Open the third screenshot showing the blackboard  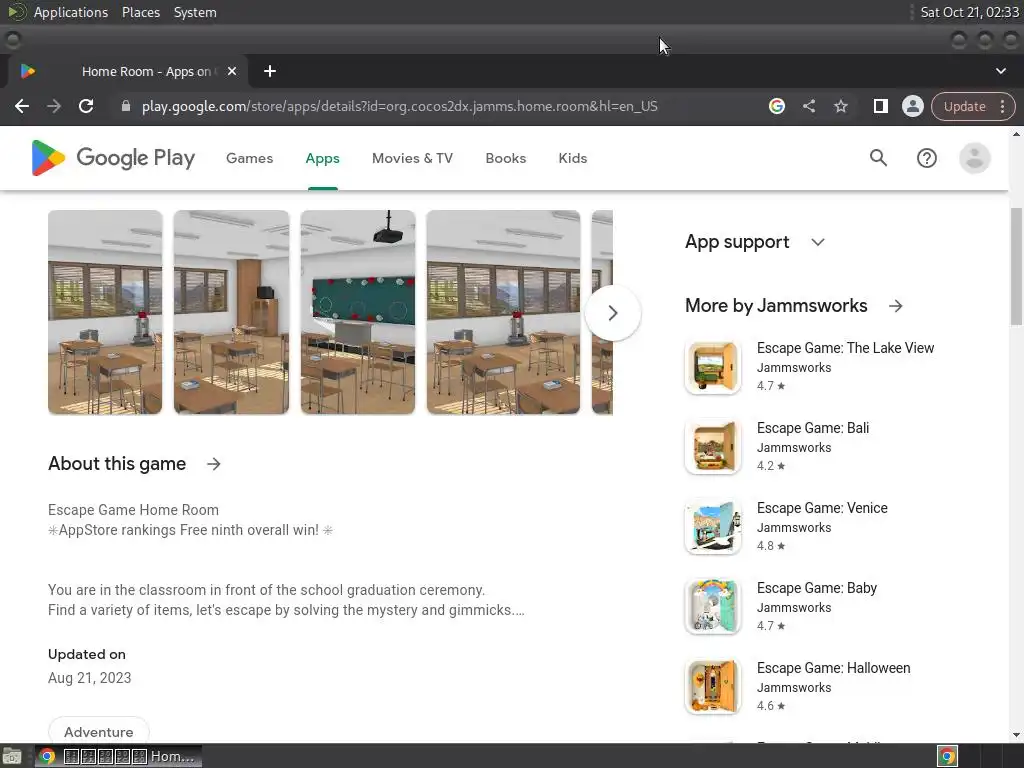click(358, 312)
